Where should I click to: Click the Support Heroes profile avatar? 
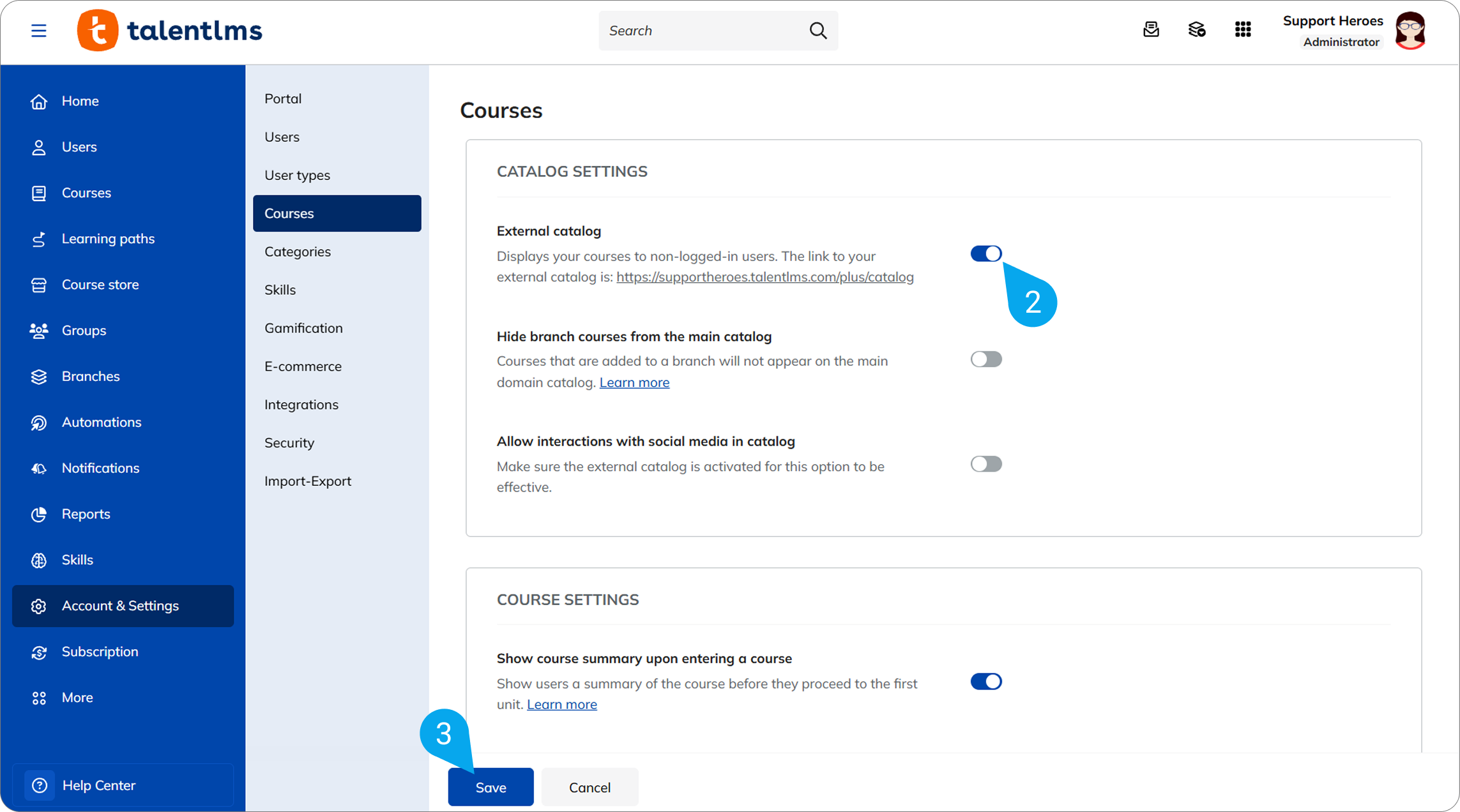click(x=1410, y=31)
